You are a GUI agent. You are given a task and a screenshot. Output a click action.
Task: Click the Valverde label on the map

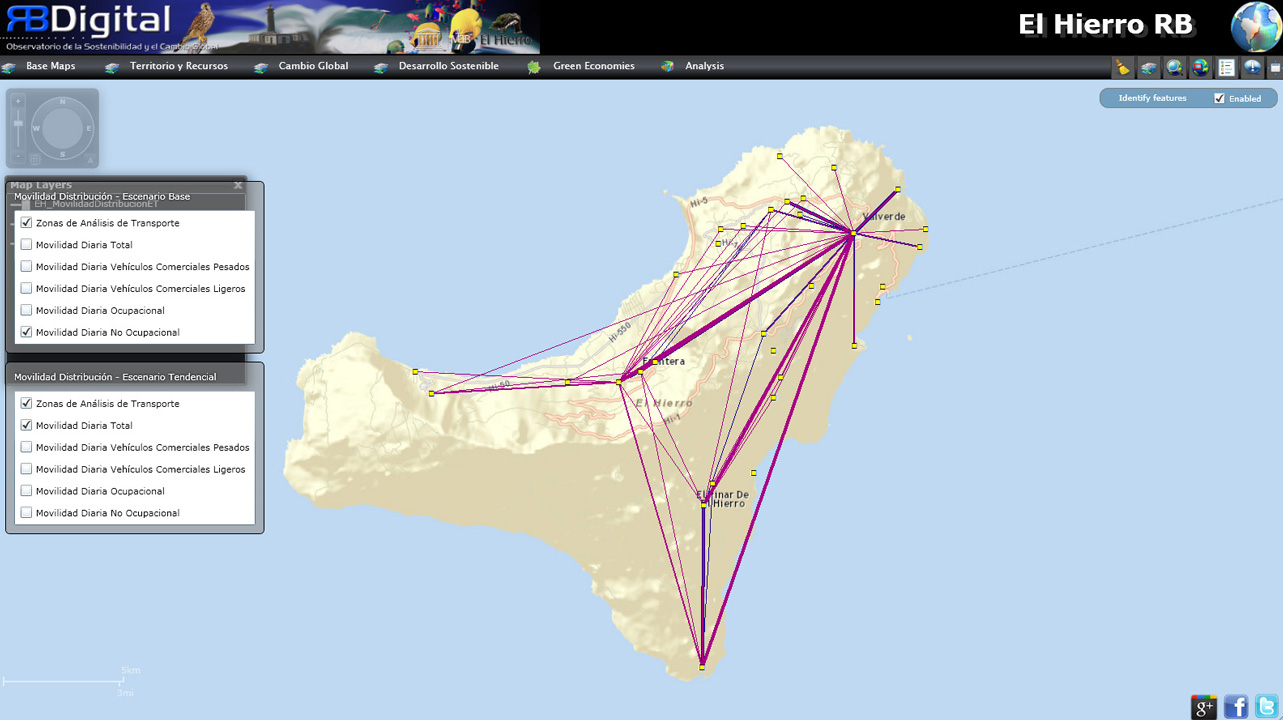[x=884, y=217]
